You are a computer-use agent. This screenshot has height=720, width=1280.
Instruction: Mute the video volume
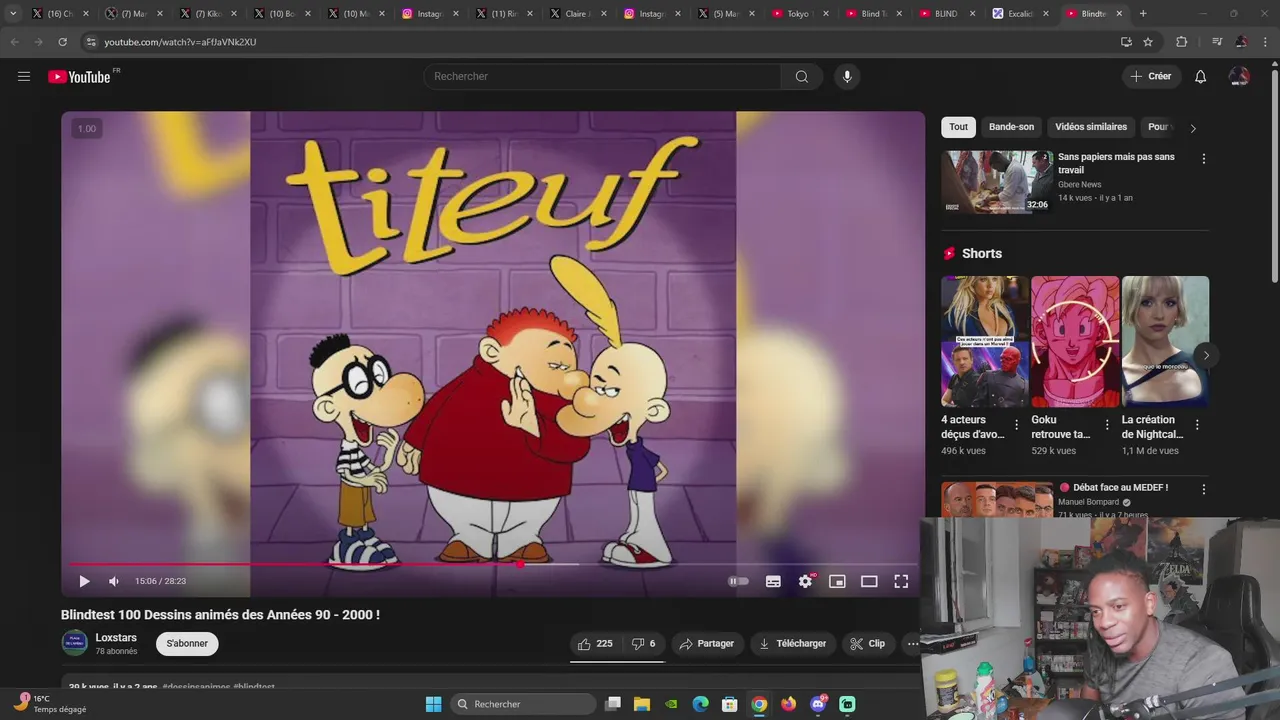pyautogui.click(x=114, y=581)
